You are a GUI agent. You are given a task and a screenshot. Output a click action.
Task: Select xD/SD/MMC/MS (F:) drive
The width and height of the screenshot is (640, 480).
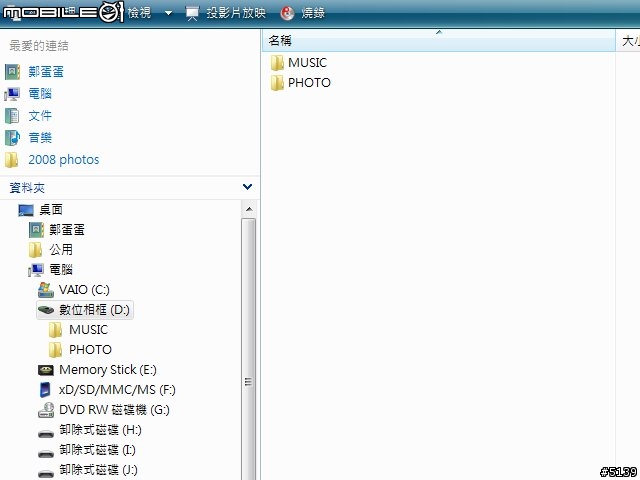117,390
